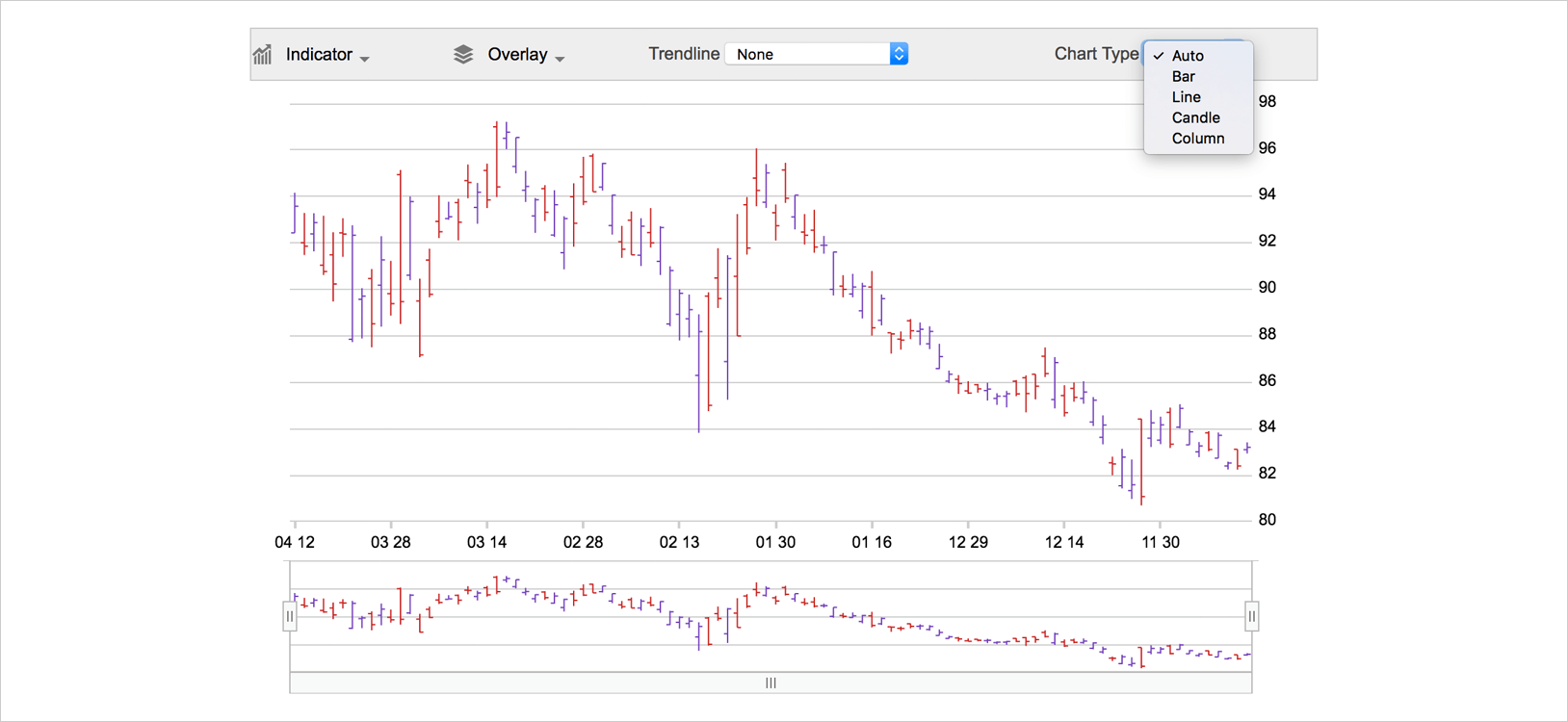
Task: Click the right range selector handle
Action: pos(1251,616)
